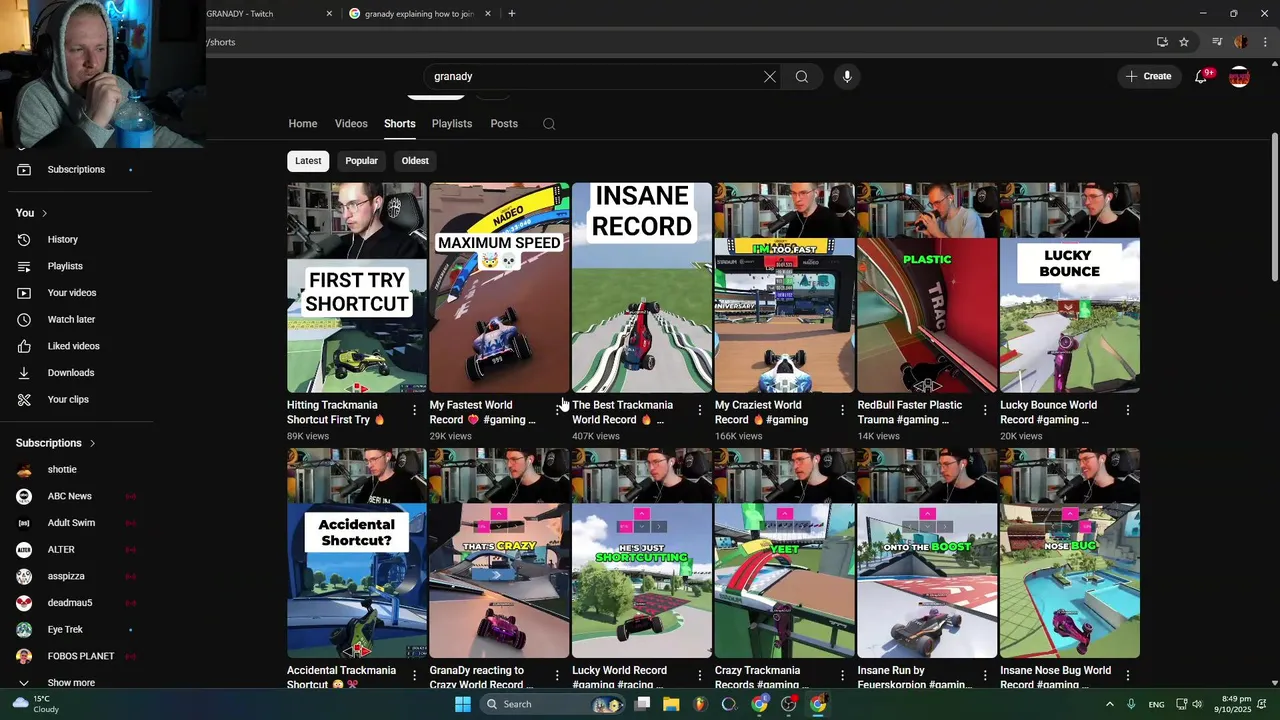Expand Show more subscriptions
Image resolution: width=1280 pixels, height=720 pixels.
pos(71,683)
